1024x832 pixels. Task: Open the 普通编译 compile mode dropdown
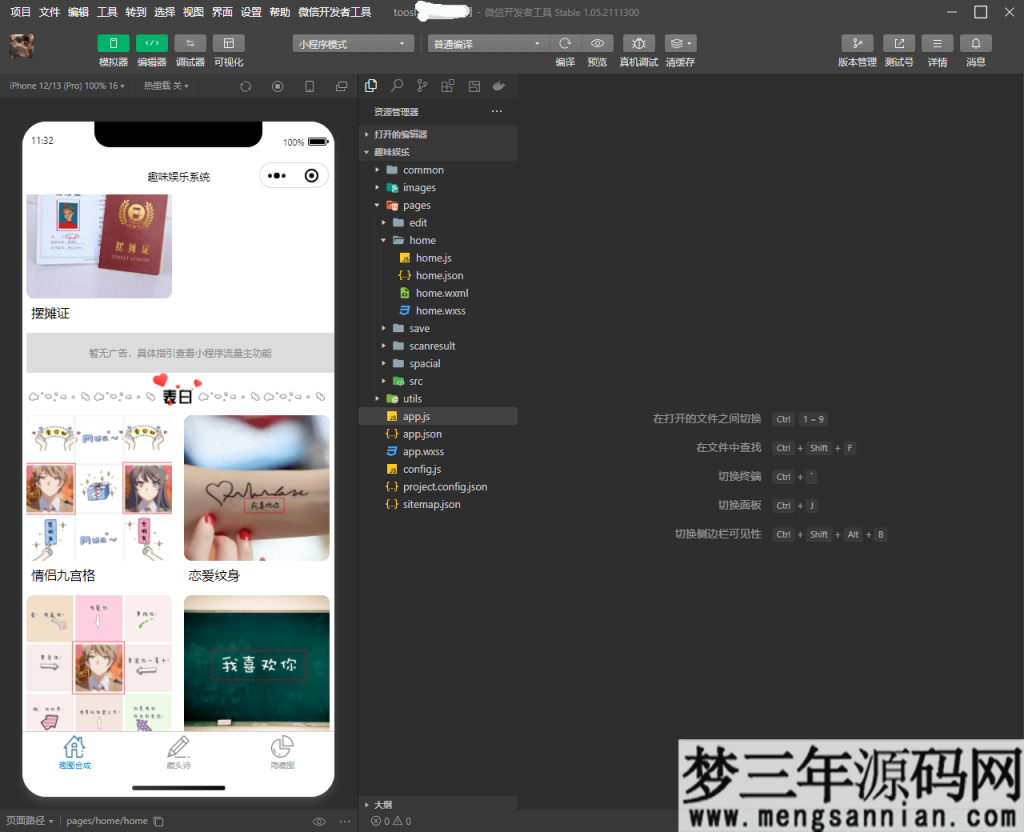click(487, 43)
